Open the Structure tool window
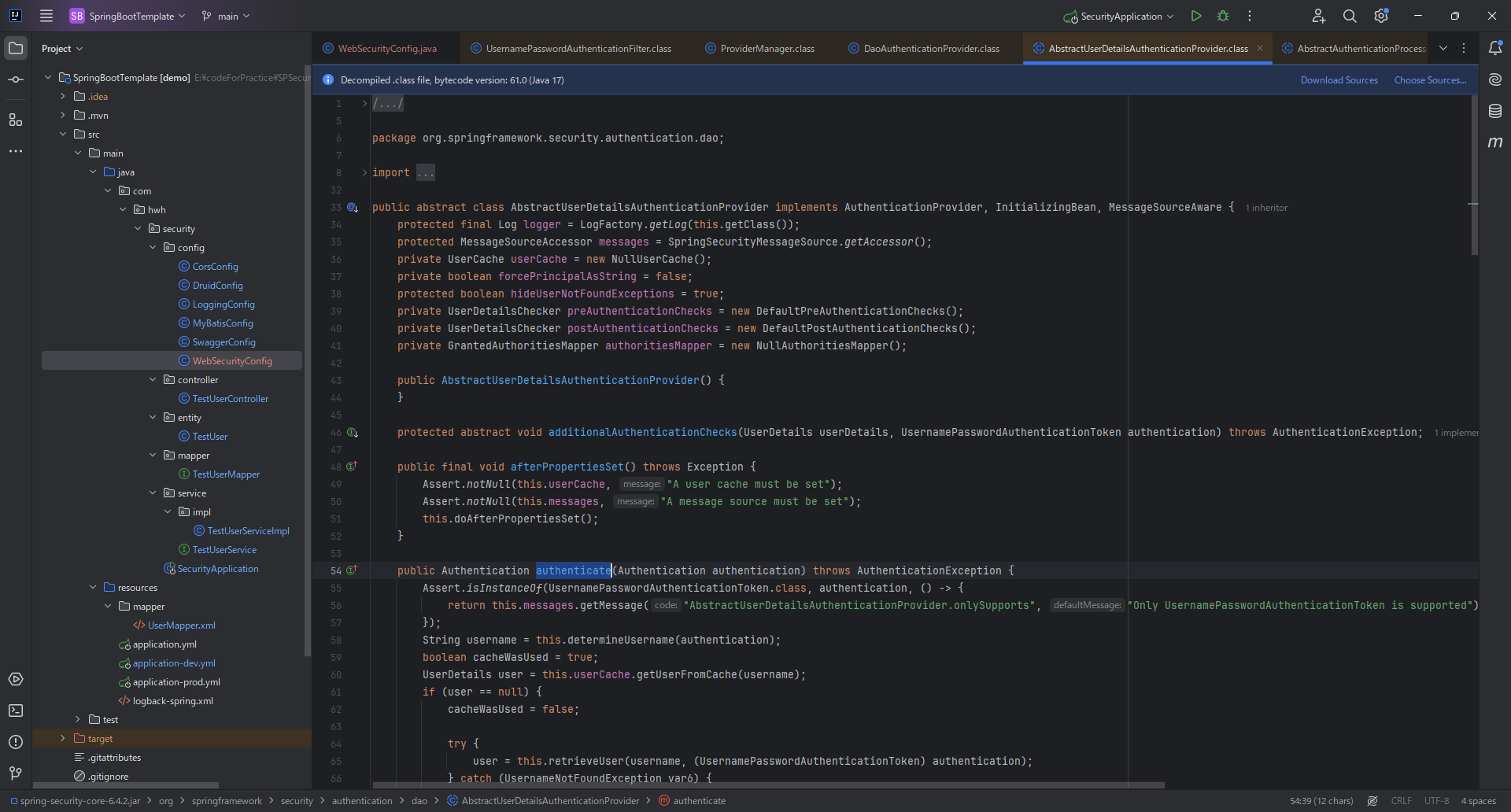Viewport: 1511px width, 812px height. pyautogui.click(x=16, y=120)
